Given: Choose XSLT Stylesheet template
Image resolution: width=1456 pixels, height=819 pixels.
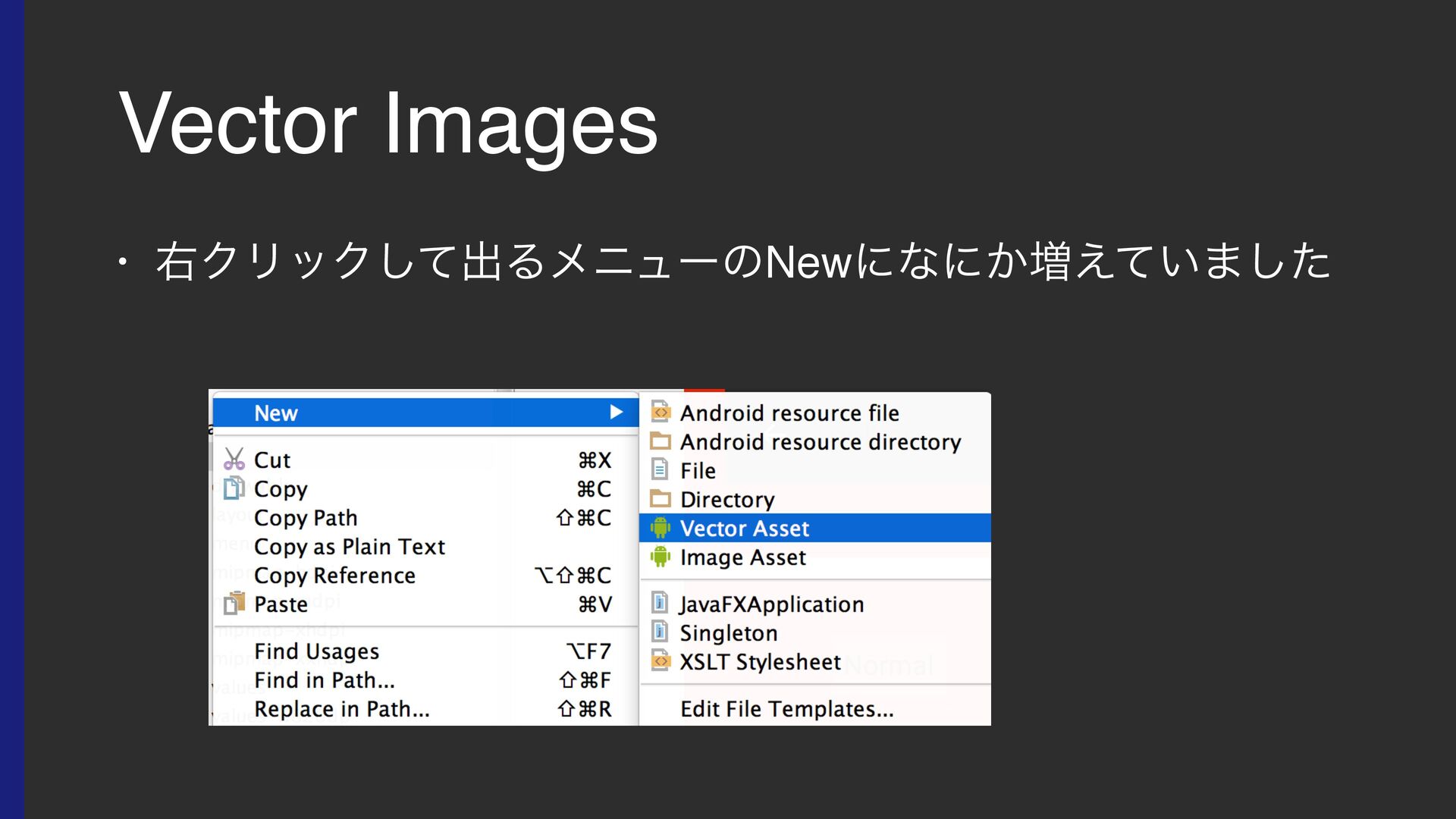Looking at the screenshot, I should (815, 661).
